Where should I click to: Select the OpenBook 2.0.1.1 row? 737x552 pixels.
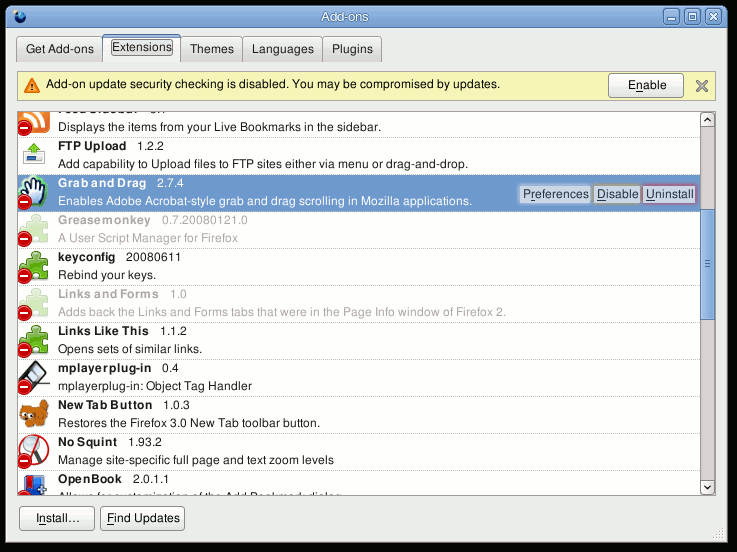click(x=359, y=483)
